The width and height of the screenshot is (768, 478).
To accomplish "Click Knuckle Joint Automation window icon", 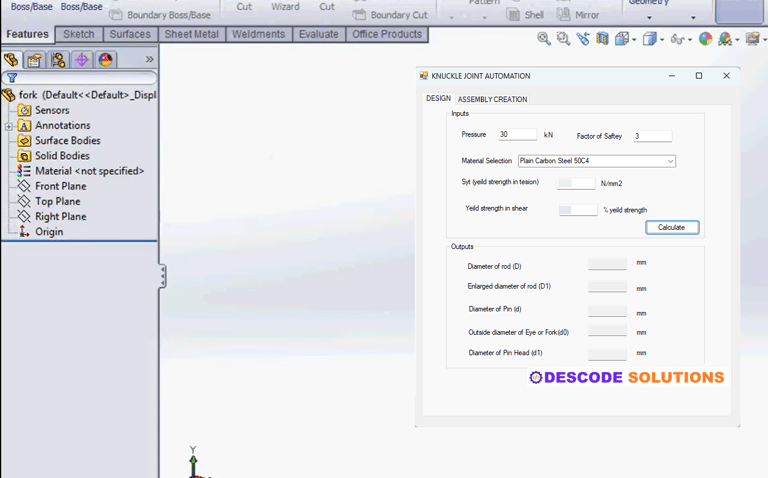I will click(424, 76).
